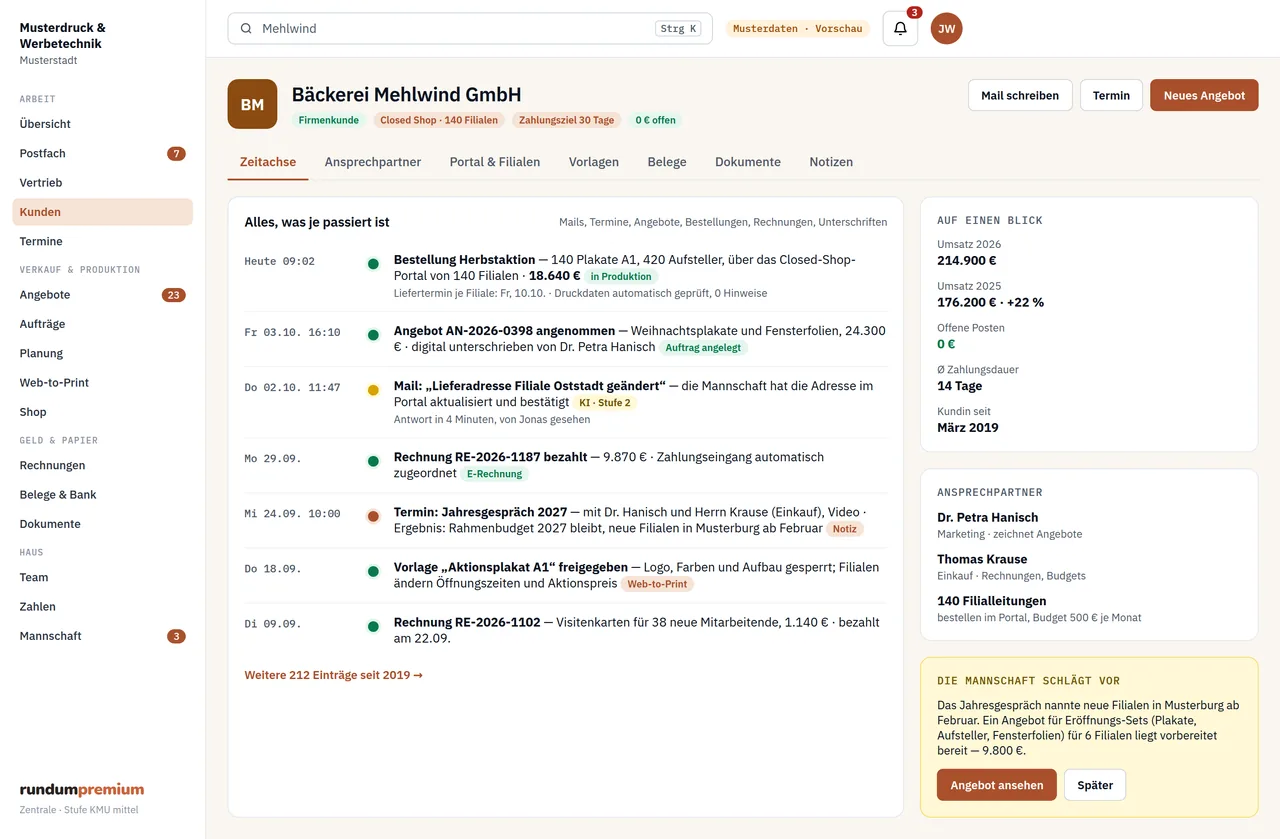Image resolution: width=1280 pixels, height=839 pixels.
Task: Dismiss suggestion with the Später button
Action: pyautogui.click(x=1095, y=785)
